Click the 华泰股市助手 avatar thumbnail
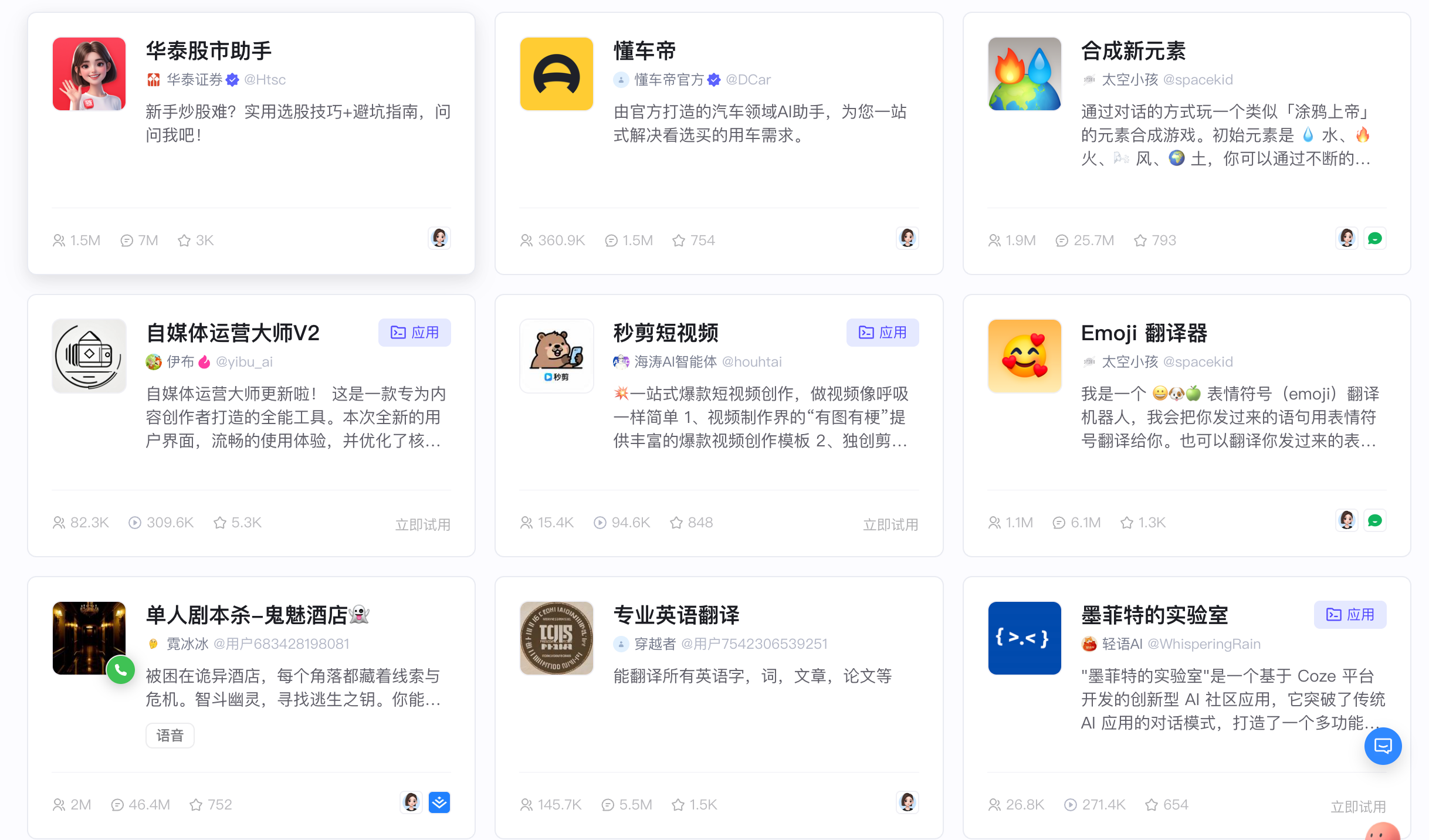This screenshot has height=840, width=1429. pos(89,74)
